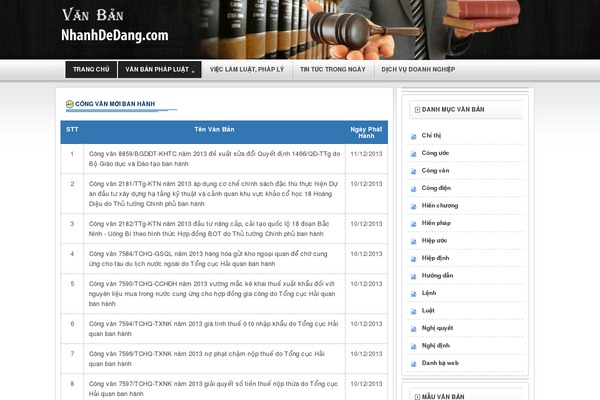
Task: Open the Danh bạ web link
Action: 440,363
